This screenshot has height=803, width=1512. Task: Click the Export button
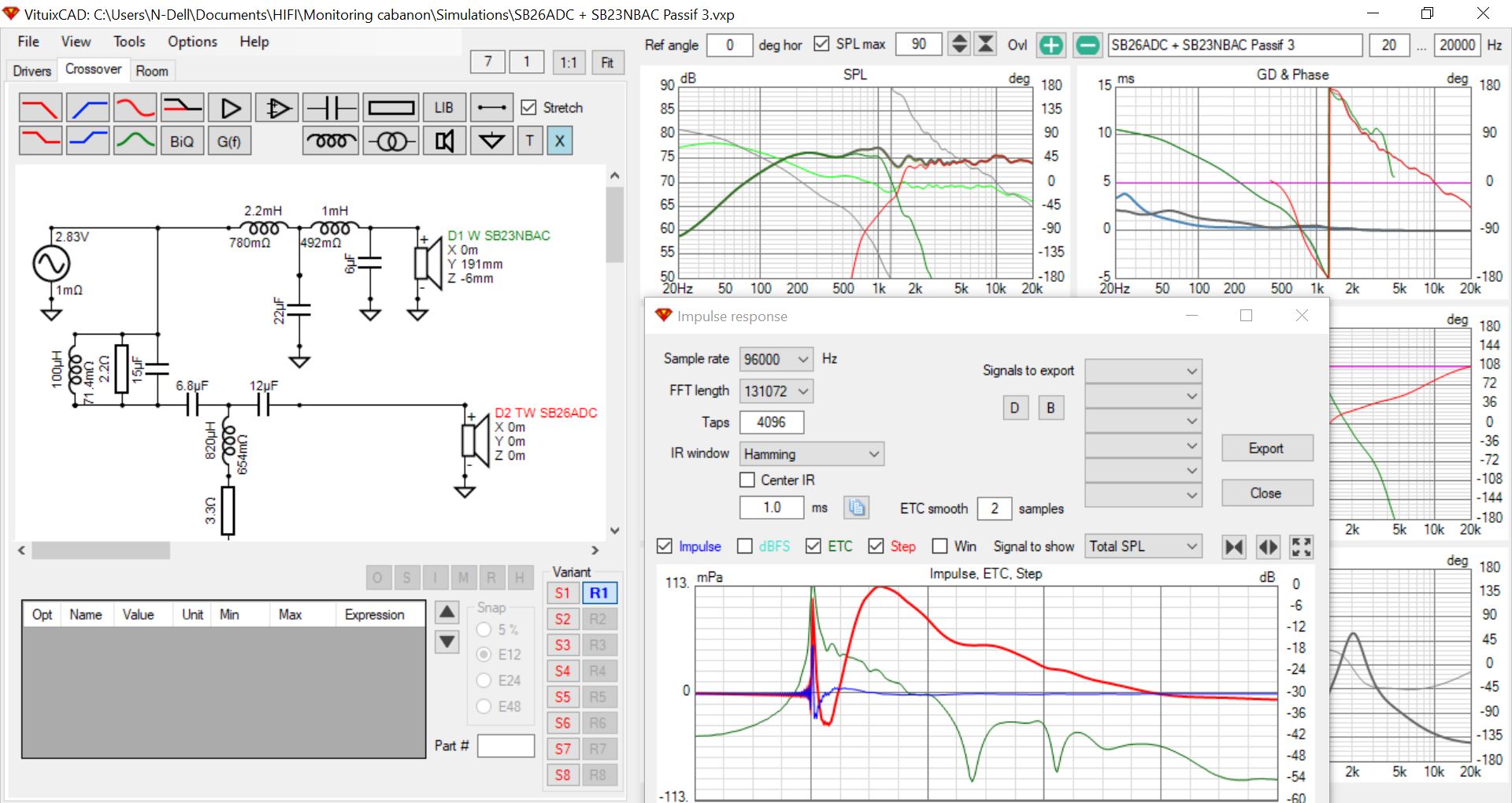[x=1266, y=448]
